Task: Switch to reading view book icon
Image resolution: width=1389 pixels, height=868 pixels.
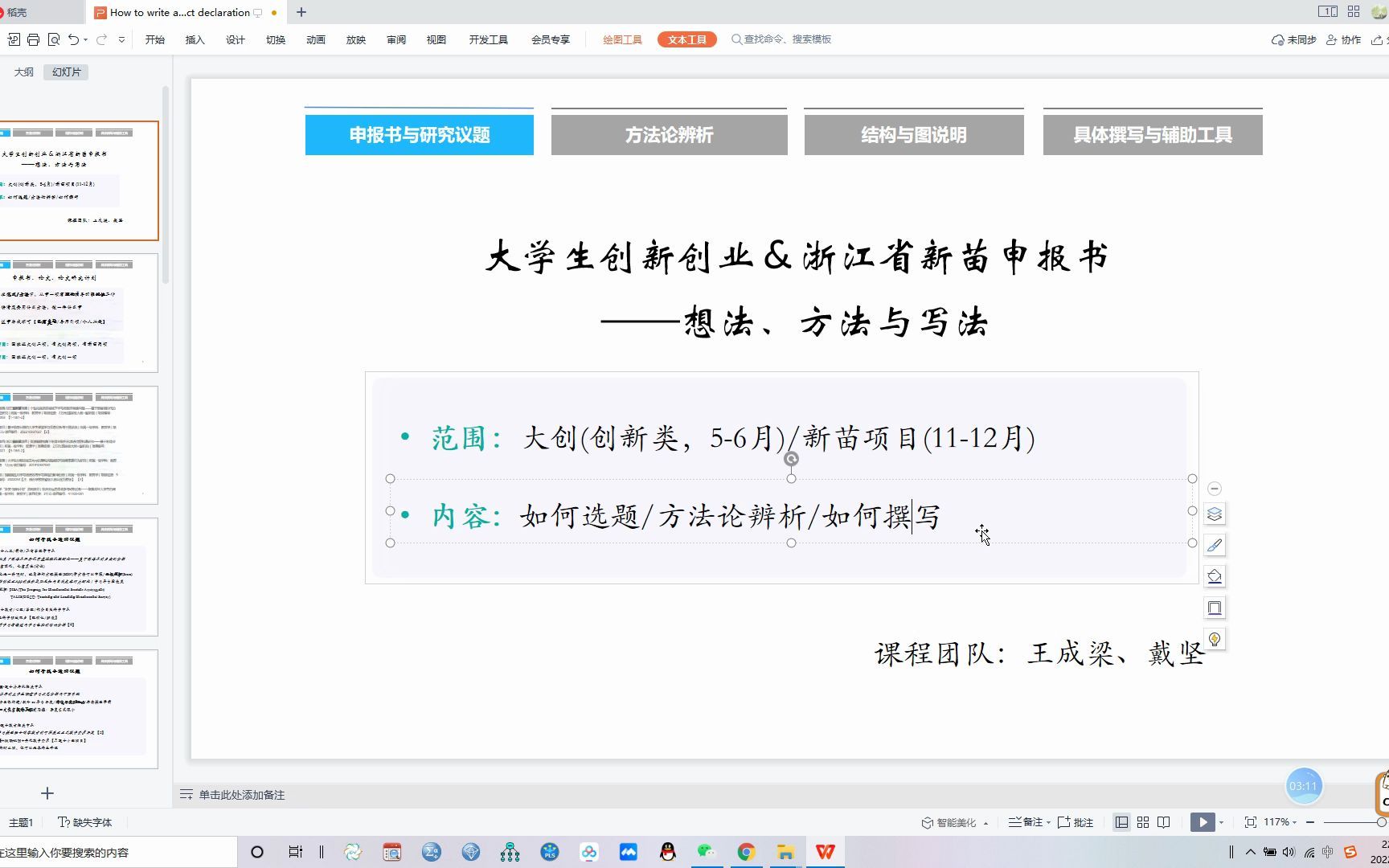Action: point(1164,822)
